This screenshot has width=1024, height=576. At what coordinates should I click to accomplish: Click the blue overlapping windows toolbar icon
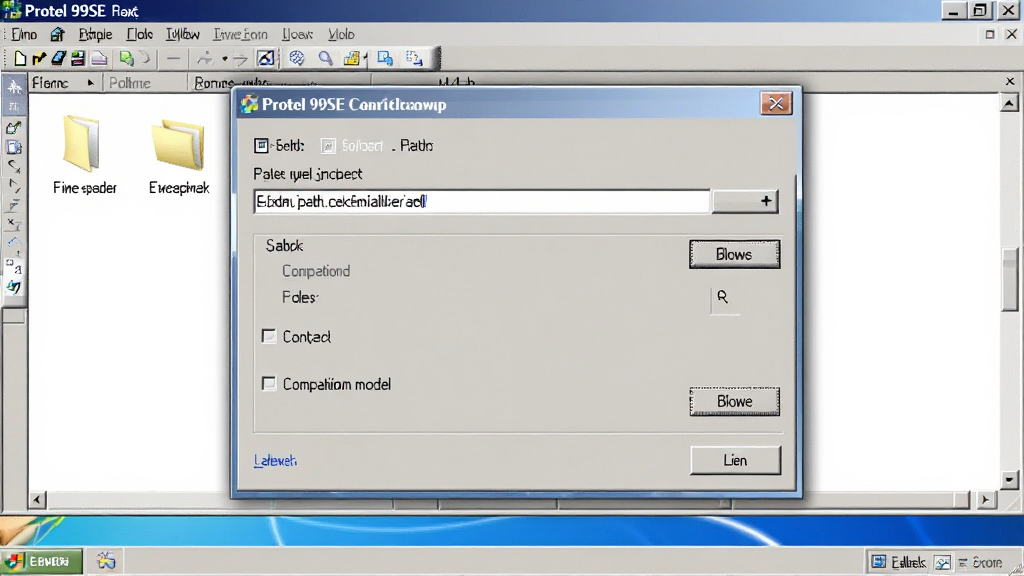pos(385,59)
